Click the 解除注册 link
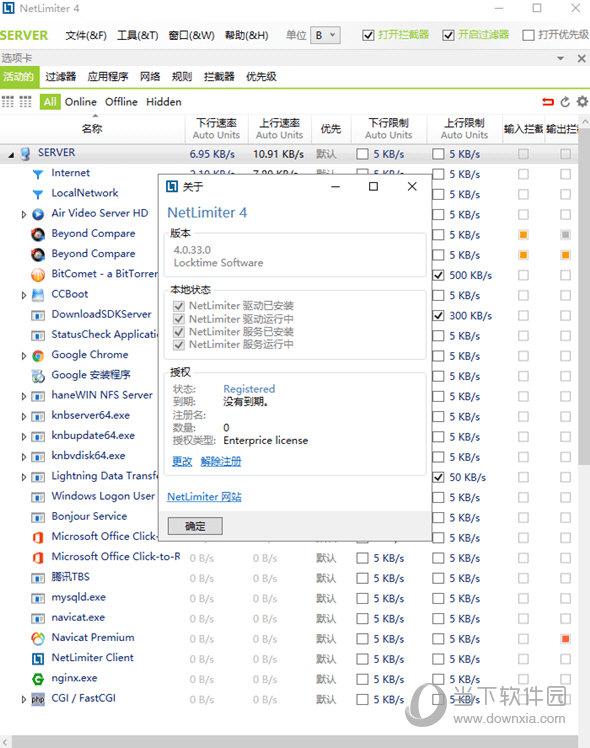Viewport: 590px width, 748px height. tap(221, 461)
